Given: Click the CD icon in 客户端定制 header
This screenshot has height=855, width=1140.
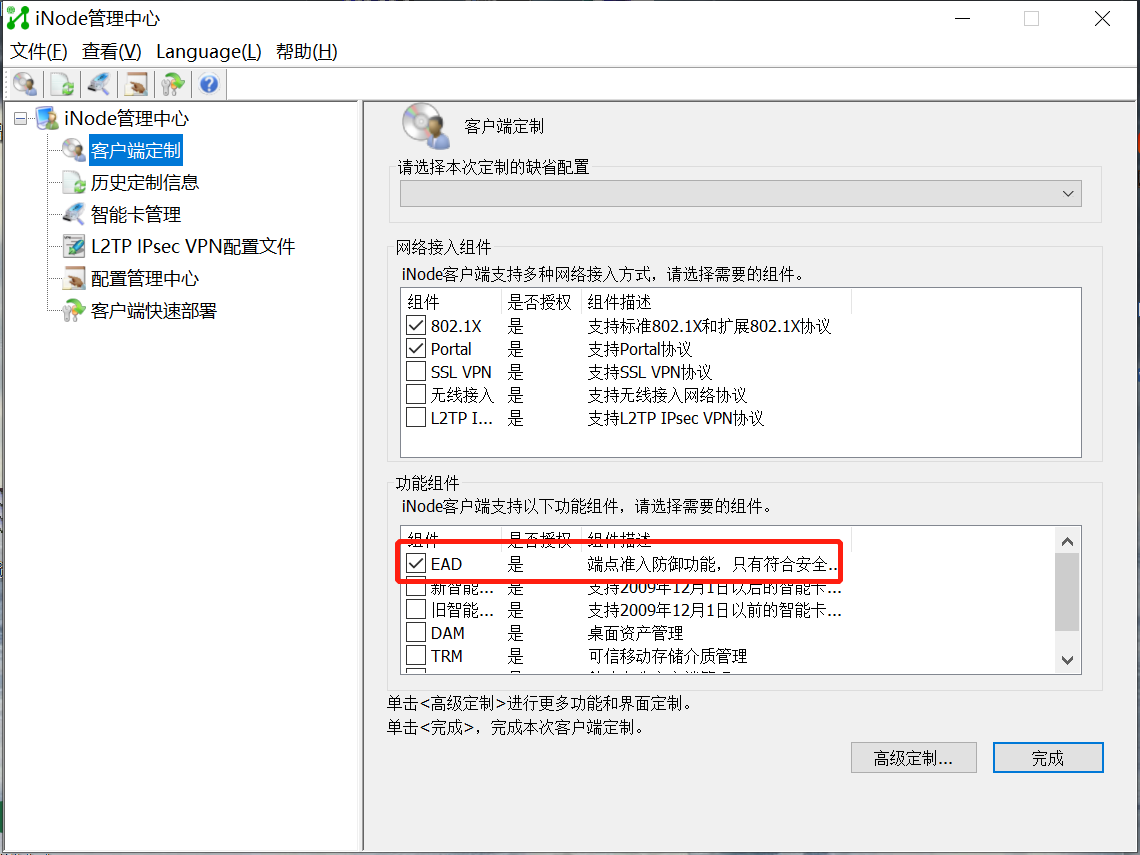Looking at the screenshot, I should point(425,125).
